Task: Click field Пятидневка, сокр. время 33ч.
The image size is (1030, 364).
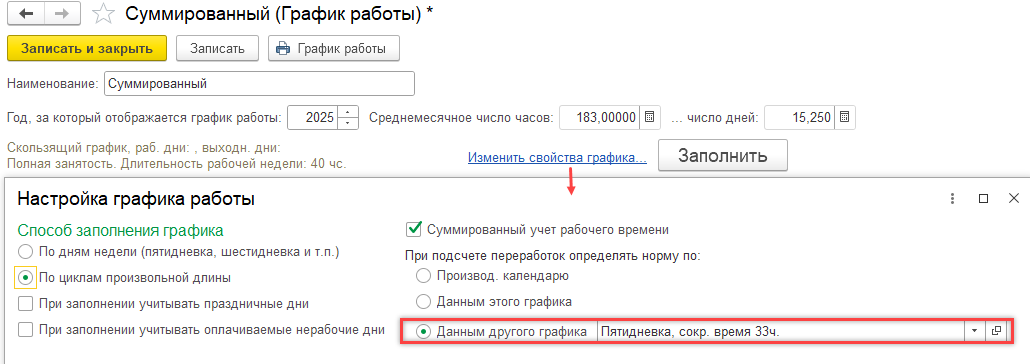Action: pos(781,332)
